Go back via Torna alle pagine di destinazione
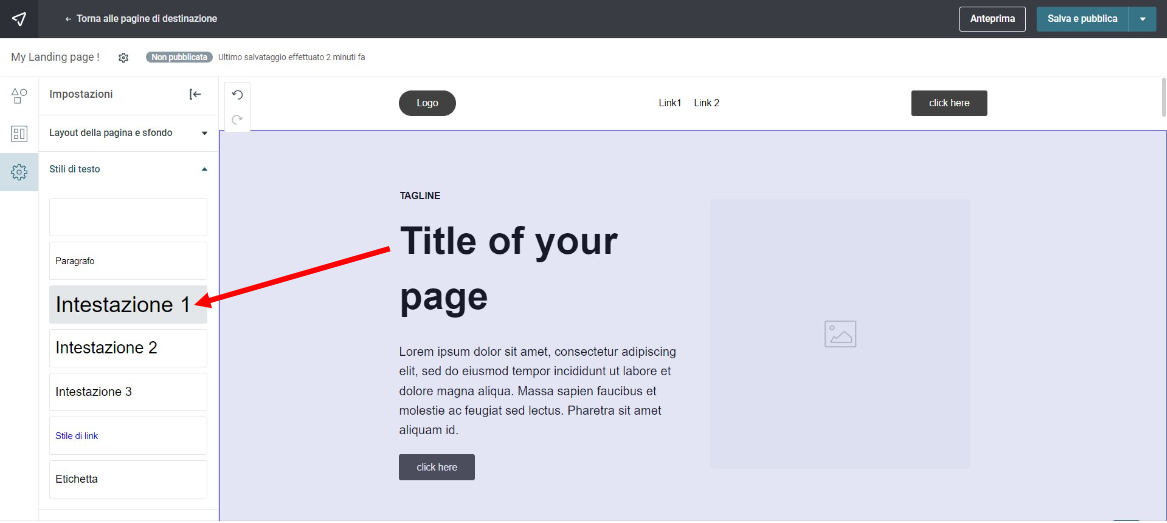Screen dimensions: 1167x523 point(141,19)
